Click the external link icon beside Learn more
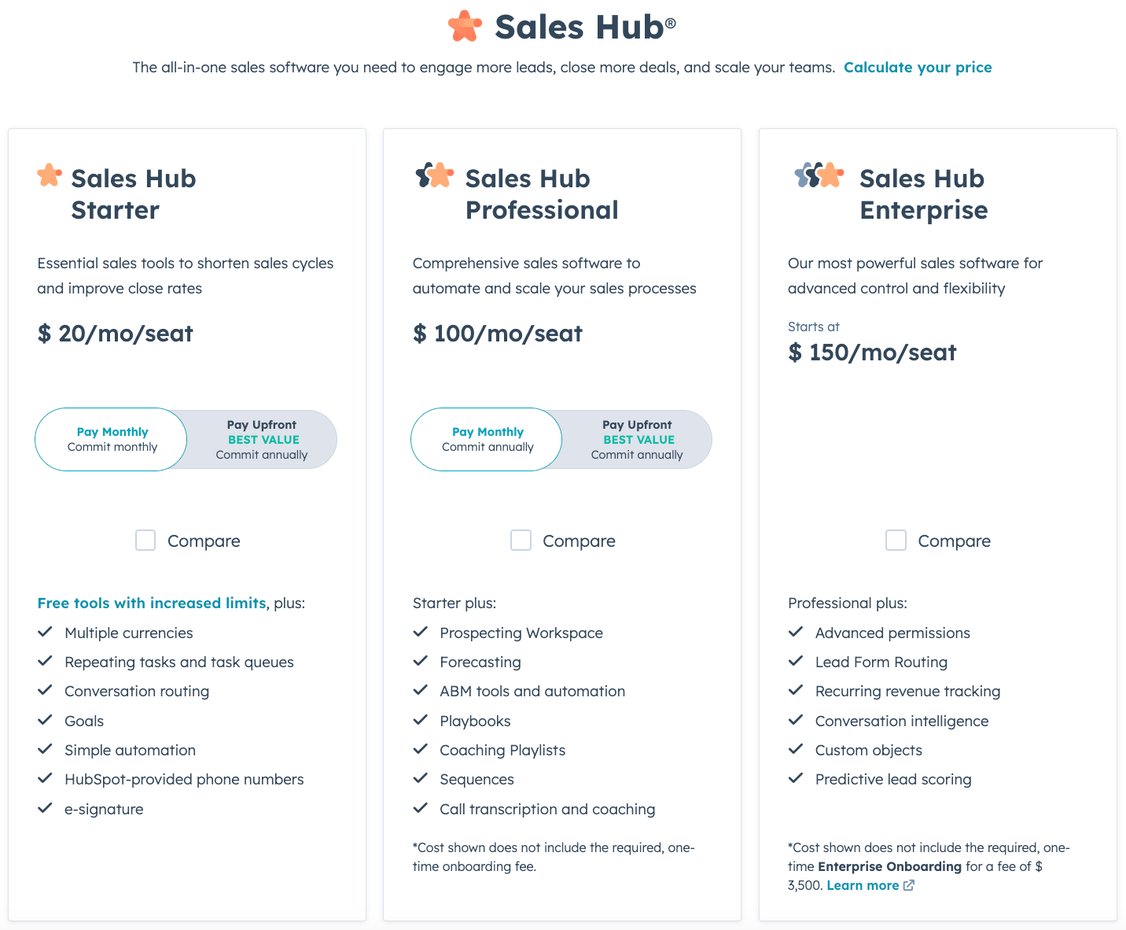 907,885
